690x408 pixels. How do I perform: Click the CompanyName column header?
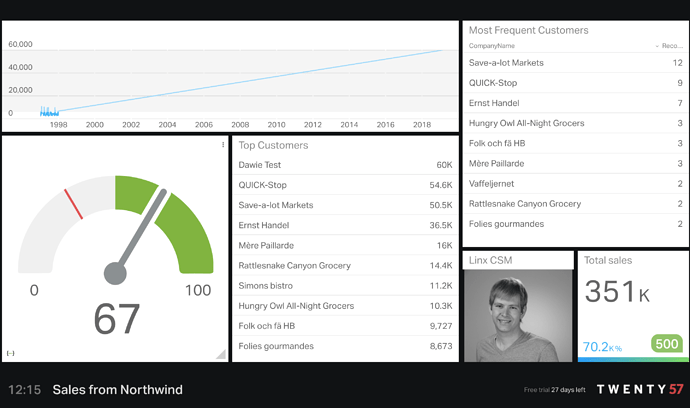(x=492, y=46)
